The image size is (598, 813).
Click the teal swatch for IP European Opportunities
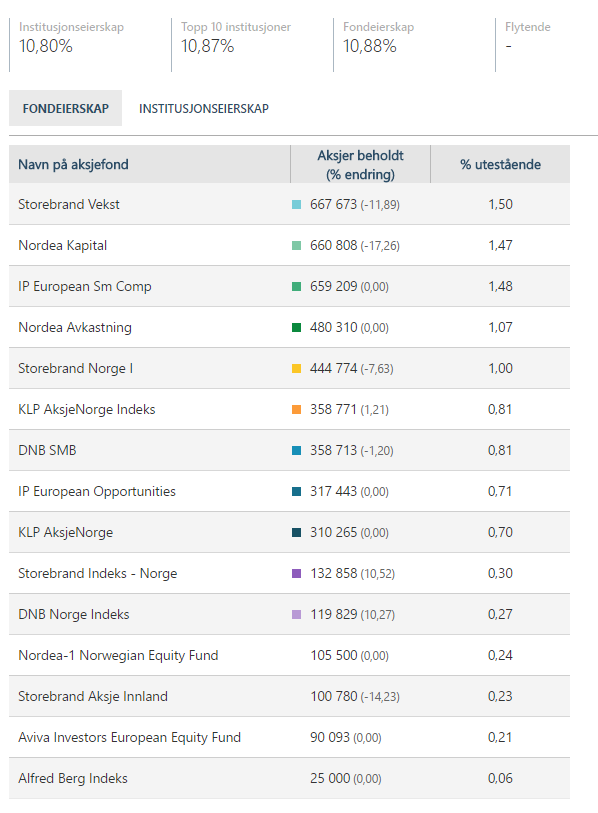pos(297,492)
